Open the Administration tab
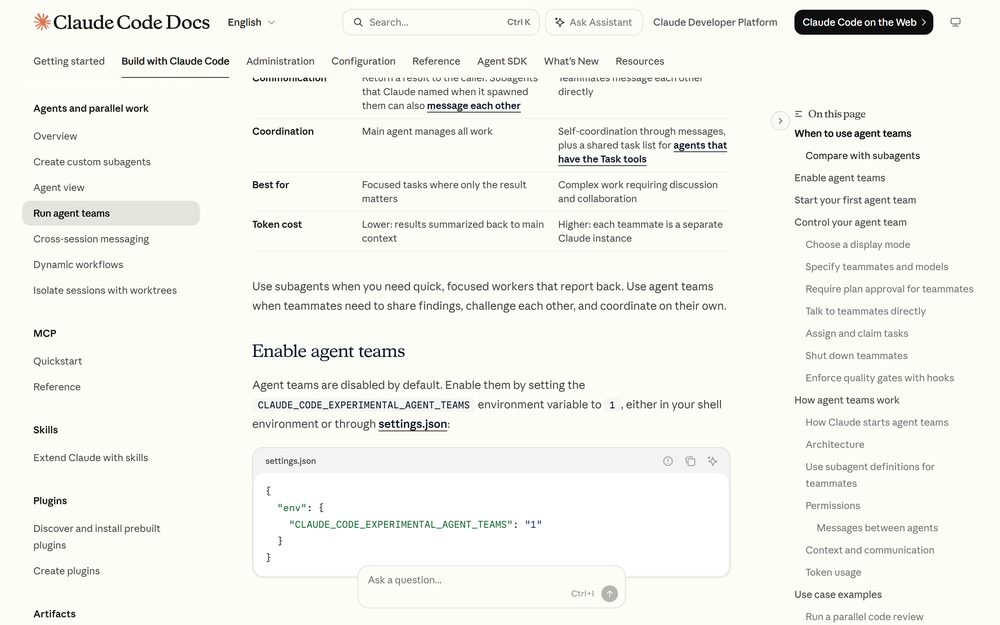 pyautogui.click(x=280, y=61)
